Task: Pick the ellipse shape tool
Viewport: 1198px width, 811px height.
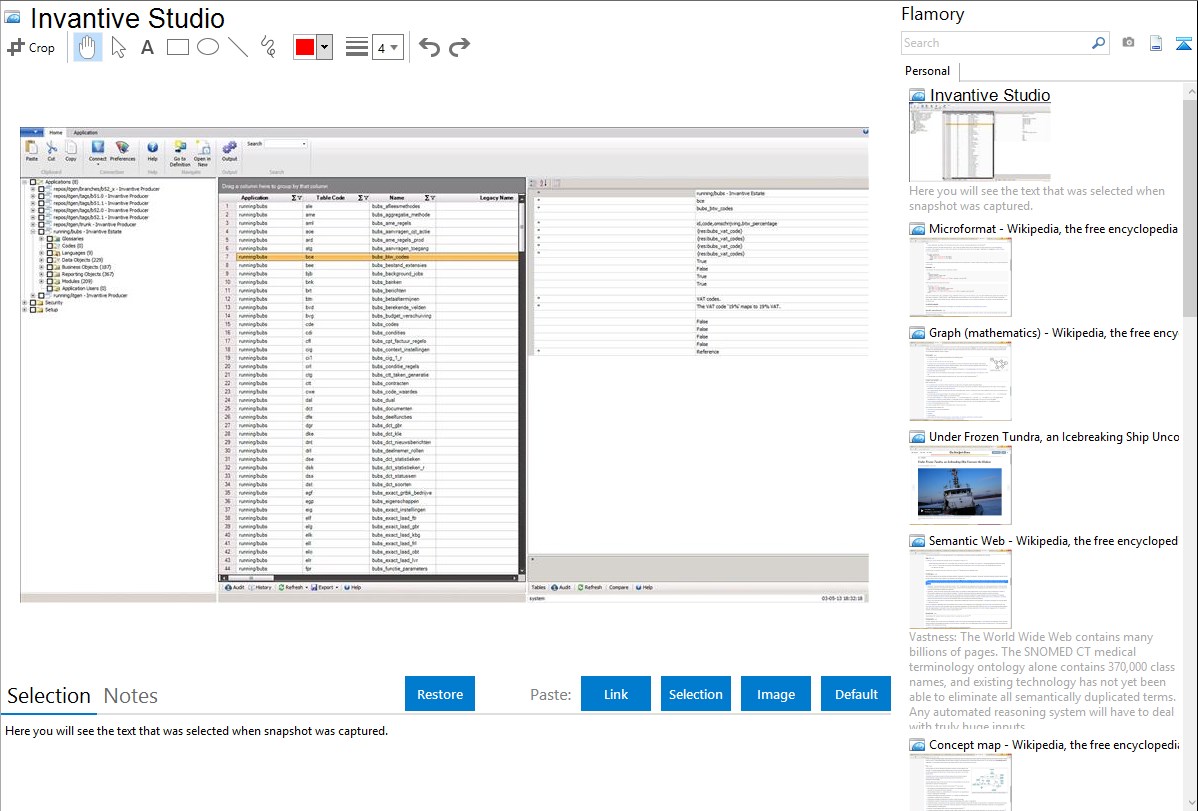Action: 207,47
